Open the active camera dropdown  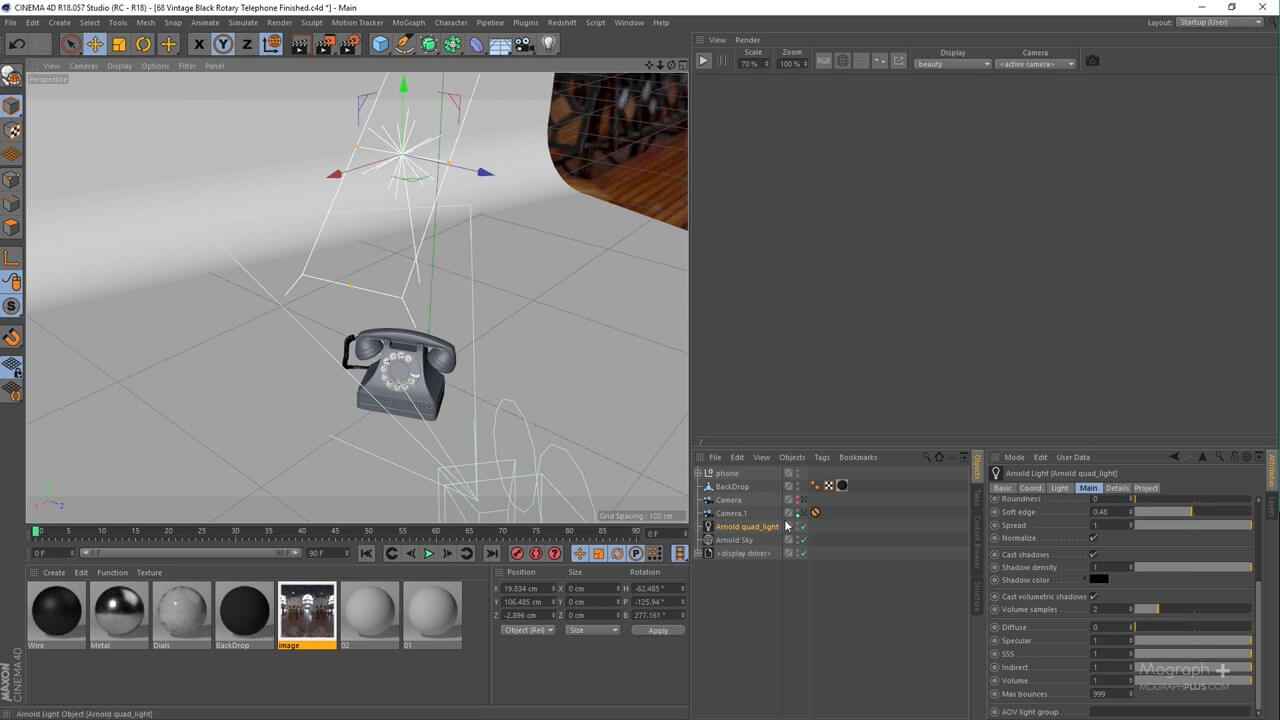[1035, 63]
